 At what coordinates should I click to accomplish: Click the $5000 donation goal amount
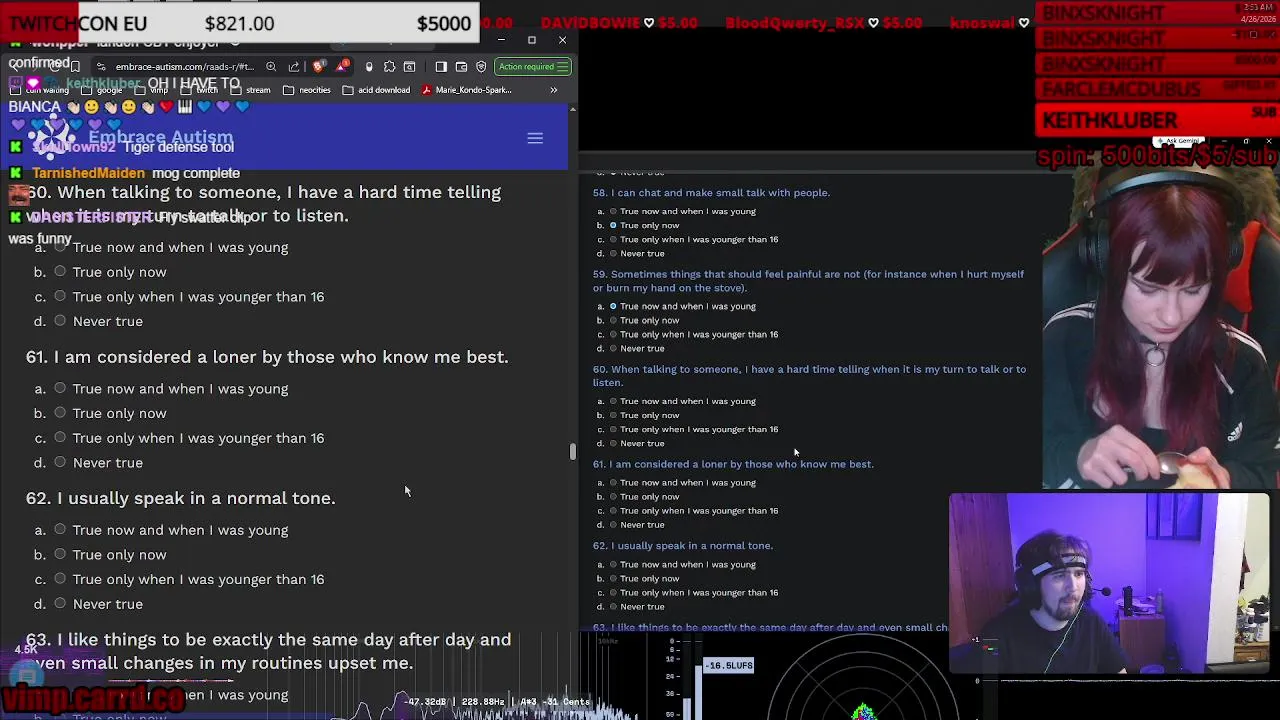(444, 23)
